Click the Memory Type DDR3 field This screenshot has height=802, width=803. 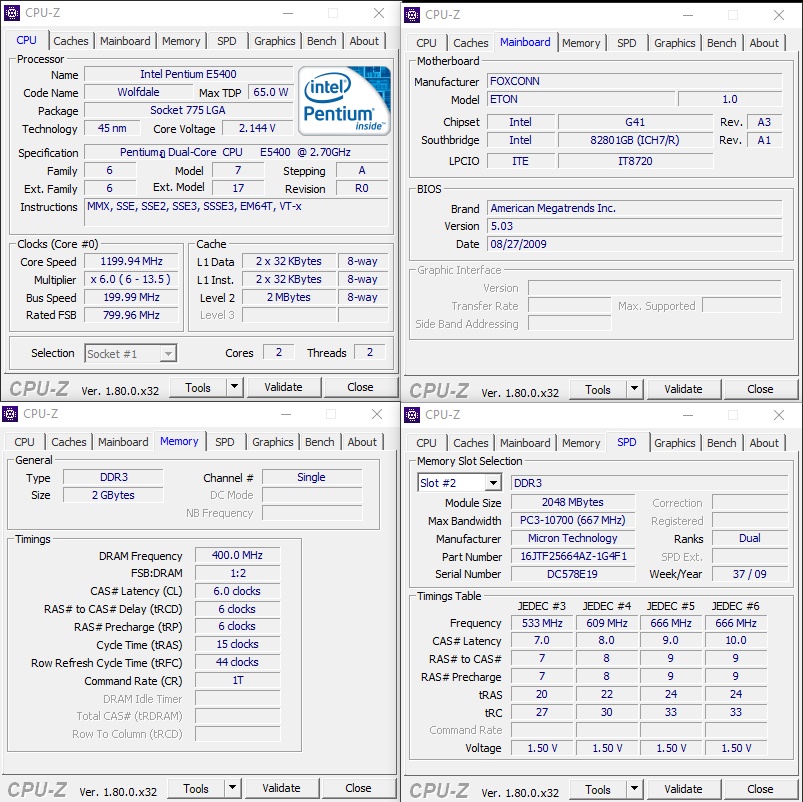click(113, 477)
